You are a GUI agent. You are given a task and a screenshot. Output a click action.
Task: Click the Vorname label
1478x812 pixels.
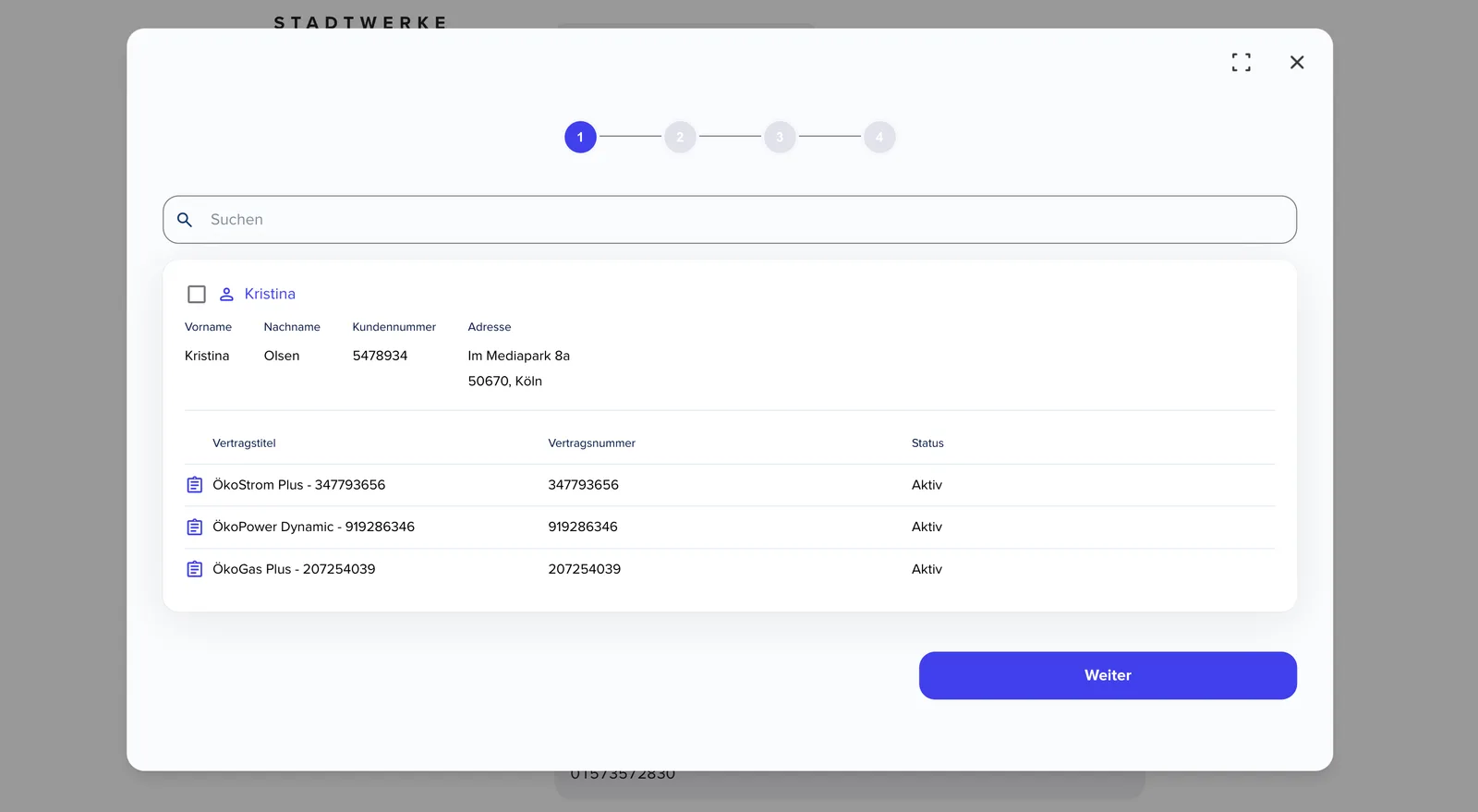208,327
